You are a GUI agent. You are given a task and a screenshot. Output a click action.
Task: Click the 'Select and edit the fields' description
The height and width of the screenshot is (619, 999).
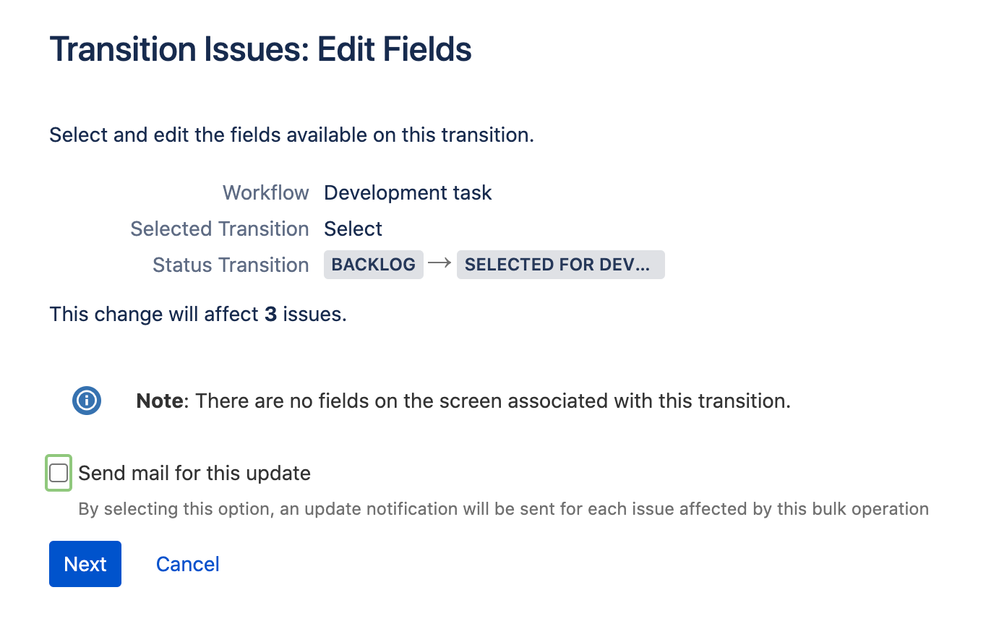(x=292, y=135)
